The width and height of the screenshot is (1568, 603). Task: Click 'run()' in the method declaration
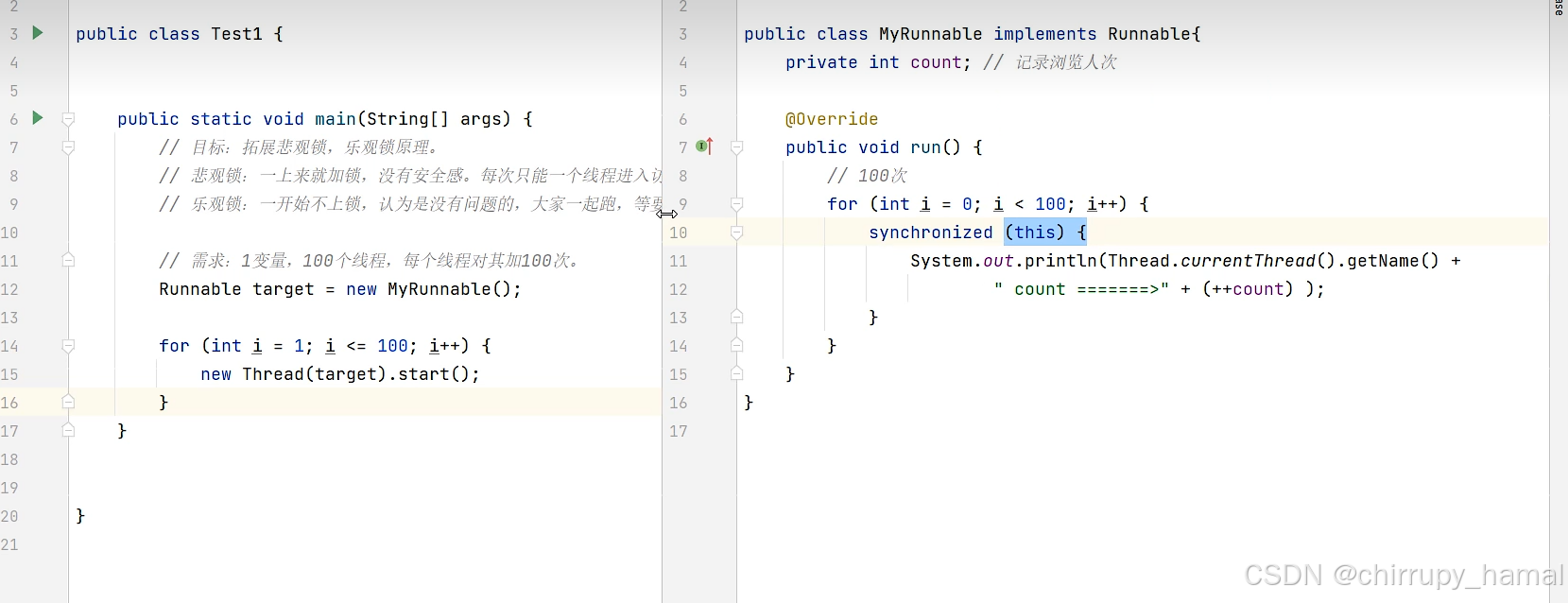(x=936, y=147)
